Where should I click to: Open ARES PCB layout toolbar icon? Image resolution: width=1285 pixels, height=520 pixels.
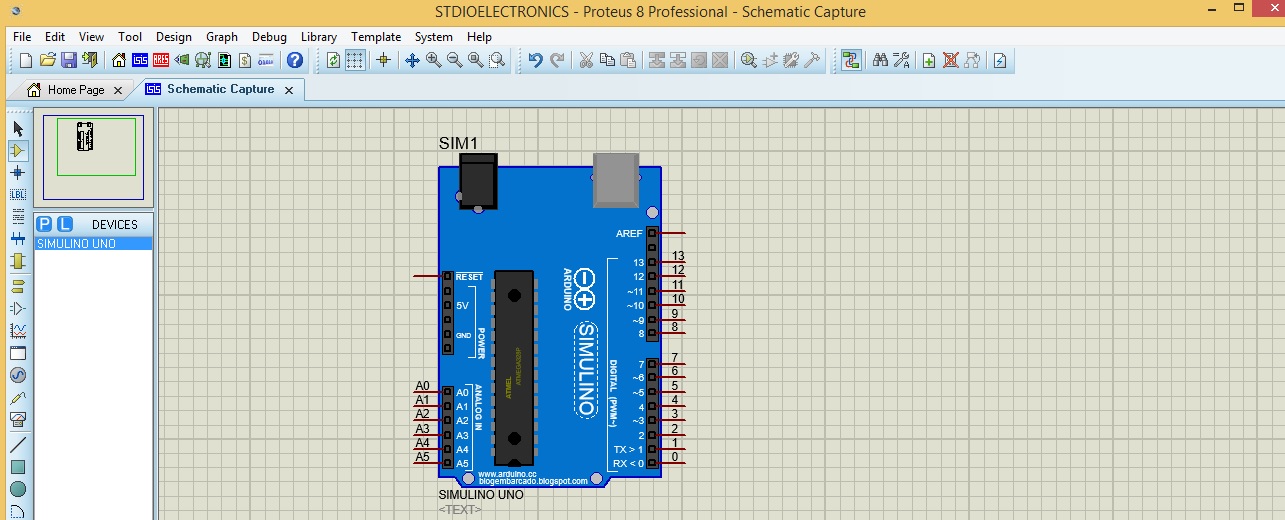161,60
